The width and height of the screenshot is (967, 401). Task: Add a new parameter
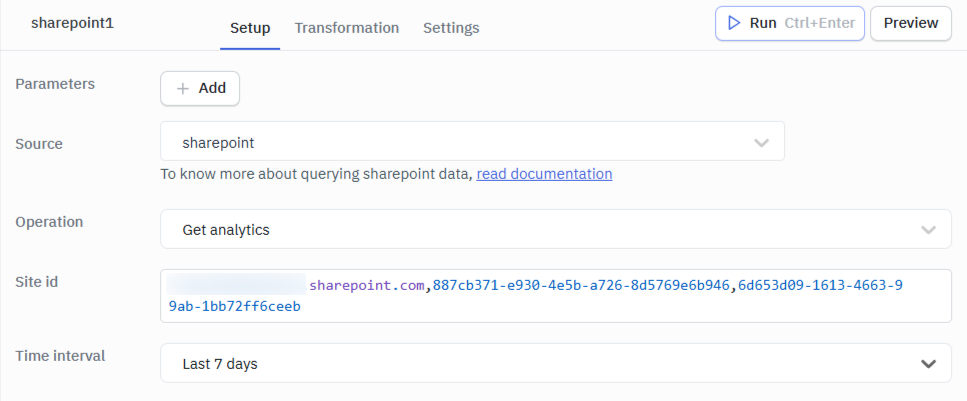[x=200, y=88]
